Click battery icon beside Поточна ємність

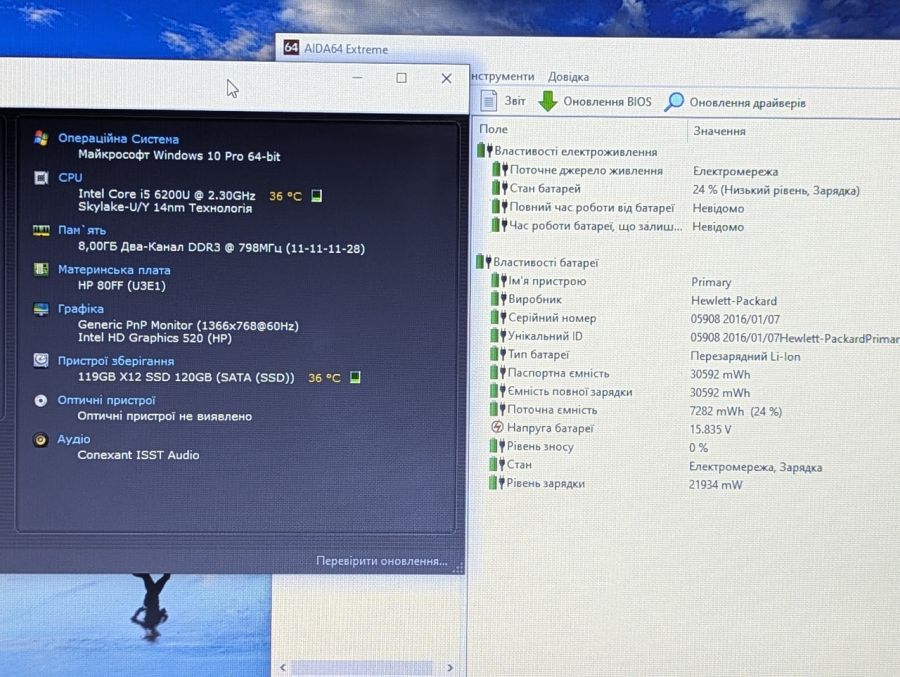click(498, 409)
